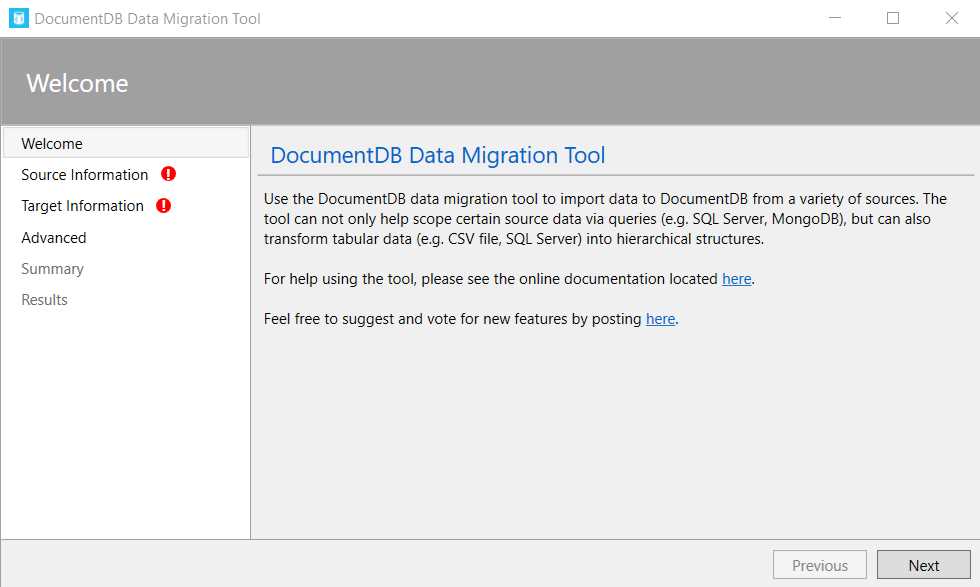Go to the Advanced step

[x=54, y=238]
